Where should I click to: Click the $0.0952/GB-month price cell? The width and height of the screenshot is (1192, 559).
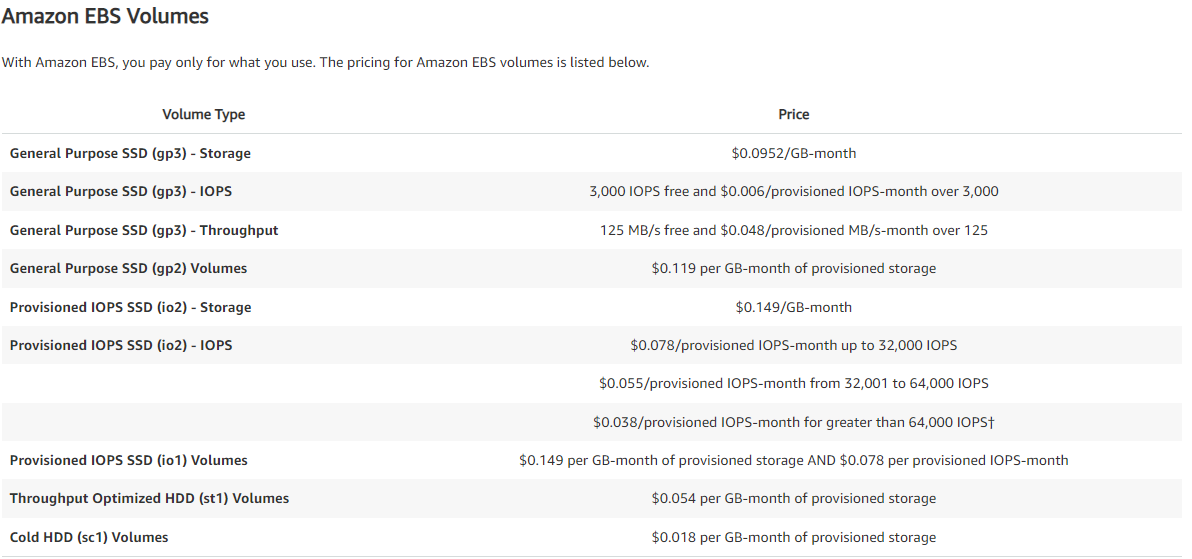[794, 154]
